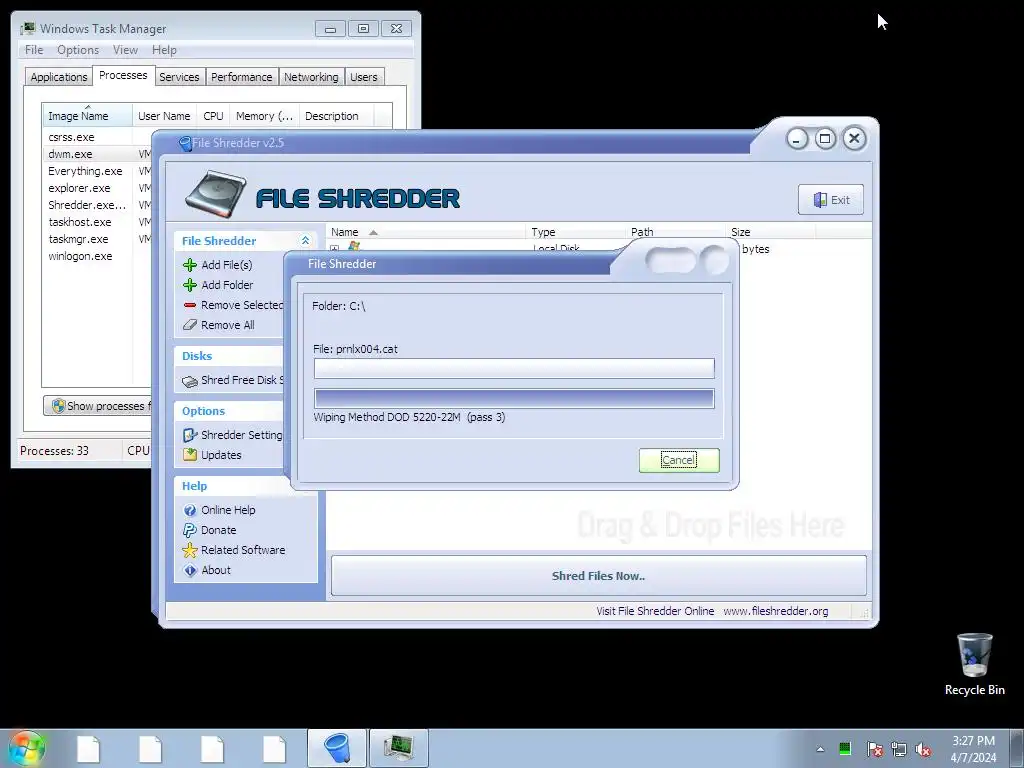The image size is (1024, 768).
Task: Sort Task Manager by Image Name column
Action: coord(87,116)
